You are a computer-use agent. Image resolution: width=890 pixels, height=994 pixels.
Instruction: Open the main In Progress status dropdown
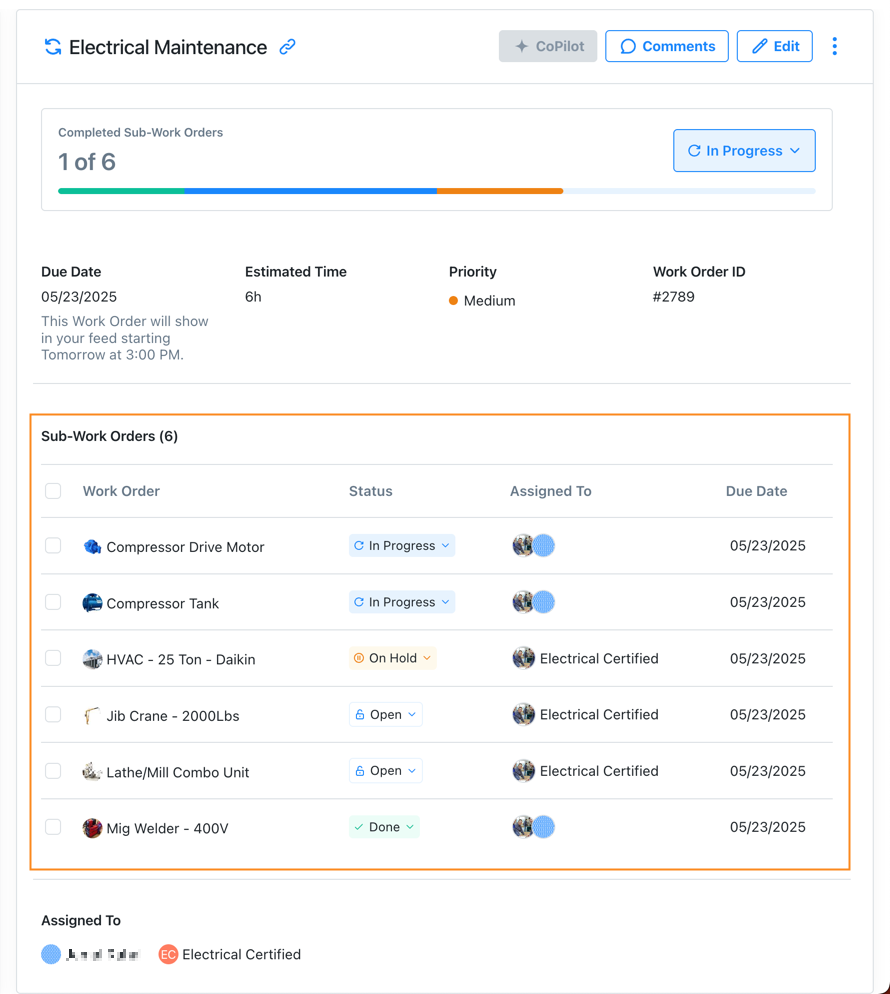click(744, 151)
